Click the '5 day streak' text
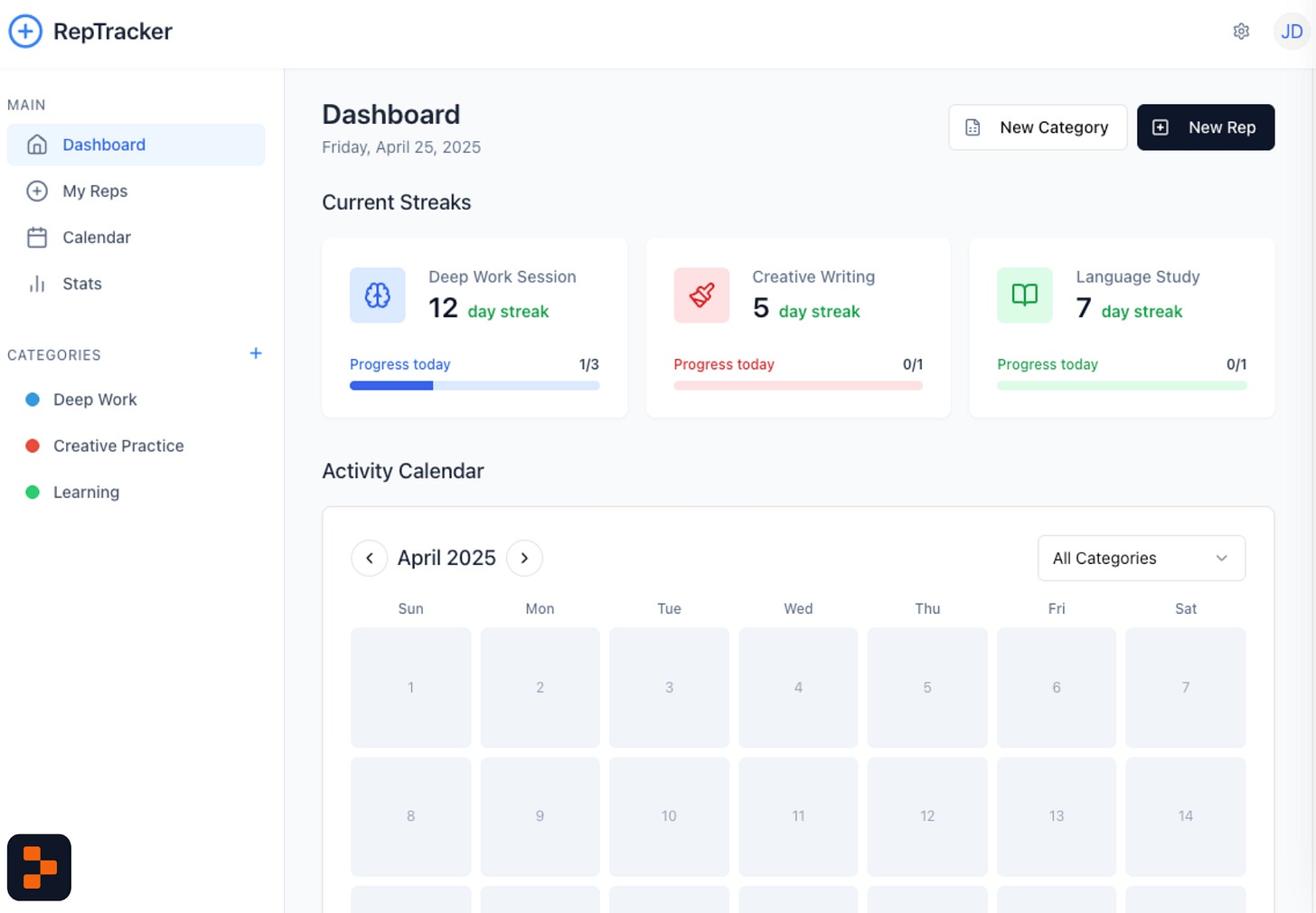 (806, 309)
